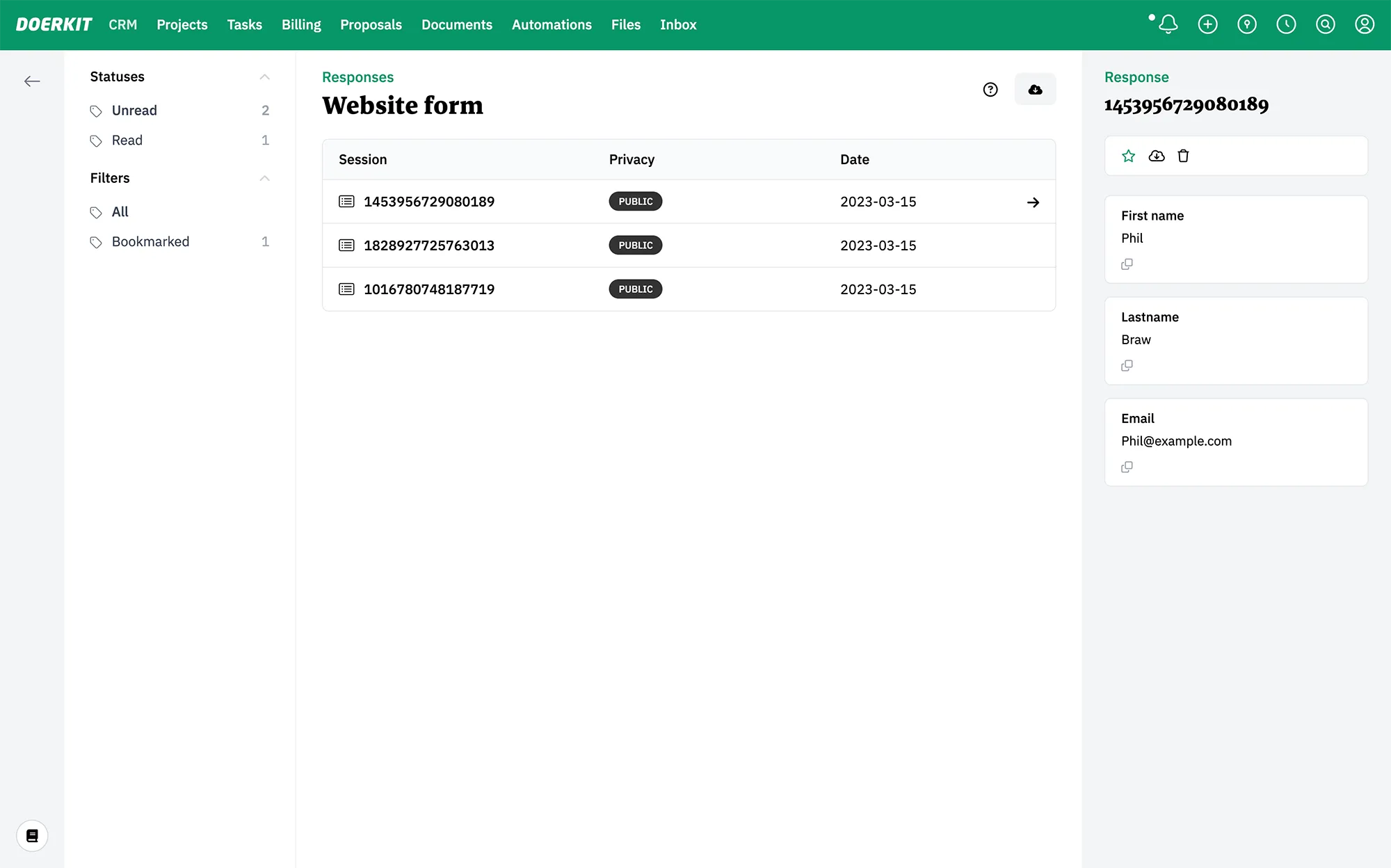Click the cloud export button beside title

coord(1035,89)
